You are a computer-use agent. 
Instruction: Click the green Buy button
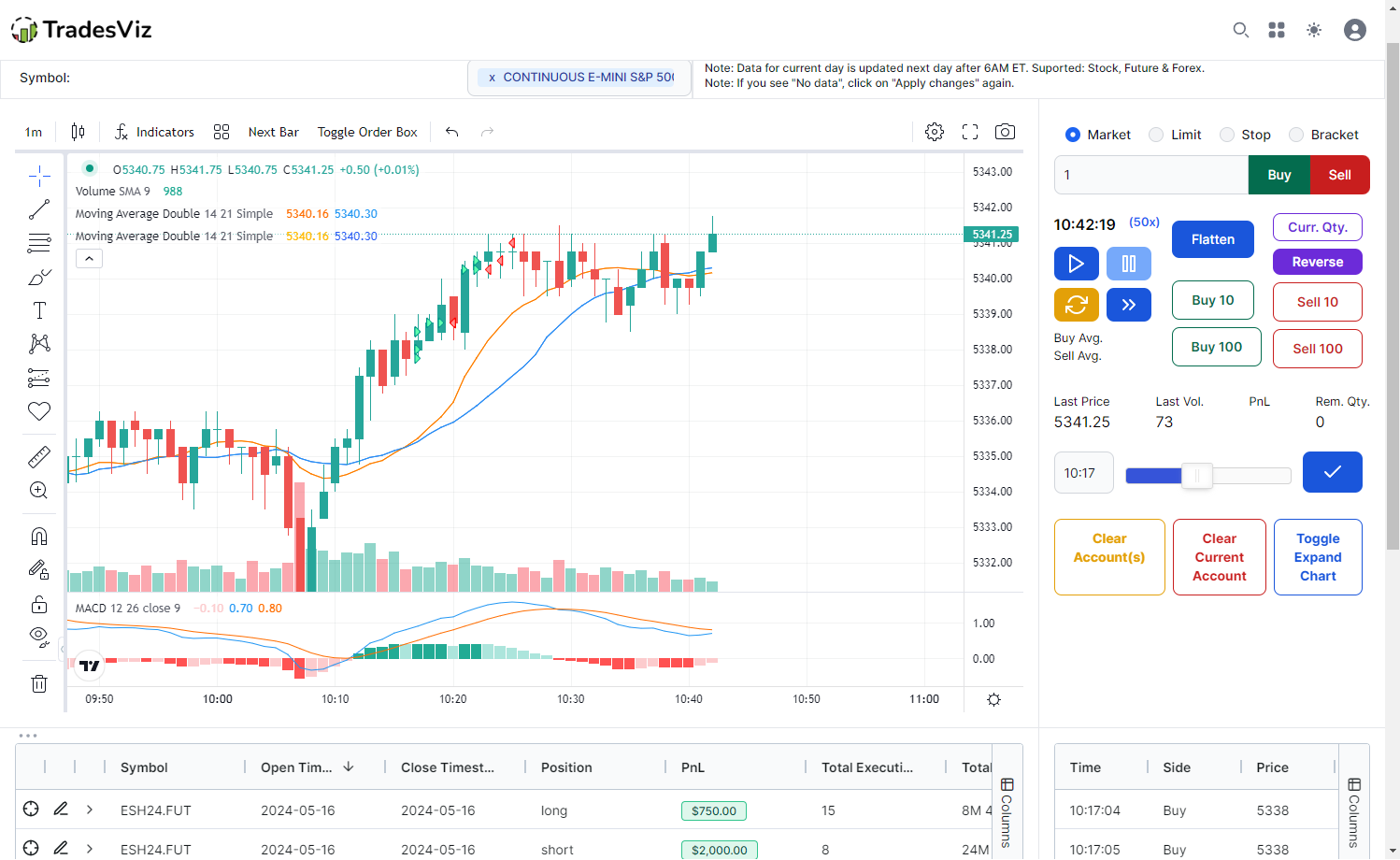1279,175
